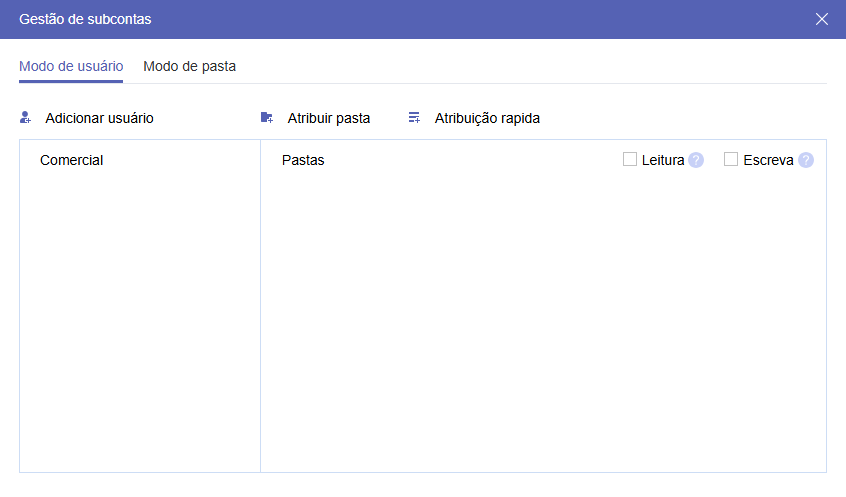This screenshot has width=846, height=497.
Task: Tick the Escreva permission checkbox
Action: coord(731,159)
